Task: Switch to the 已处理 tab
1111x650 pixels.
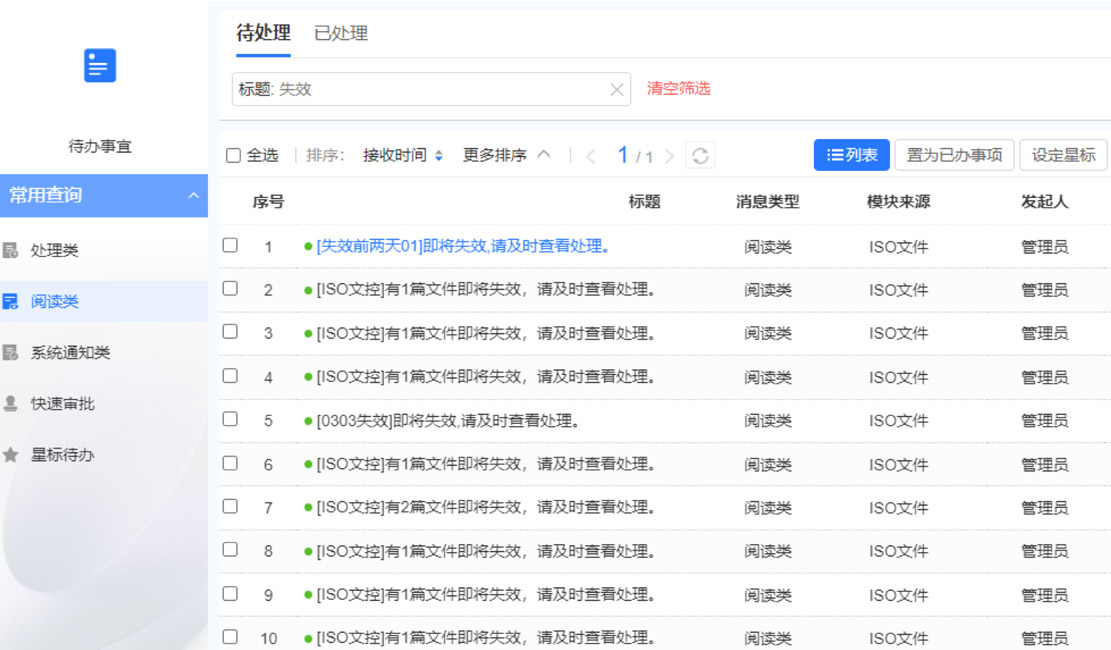Action: (x=341, y=33)
